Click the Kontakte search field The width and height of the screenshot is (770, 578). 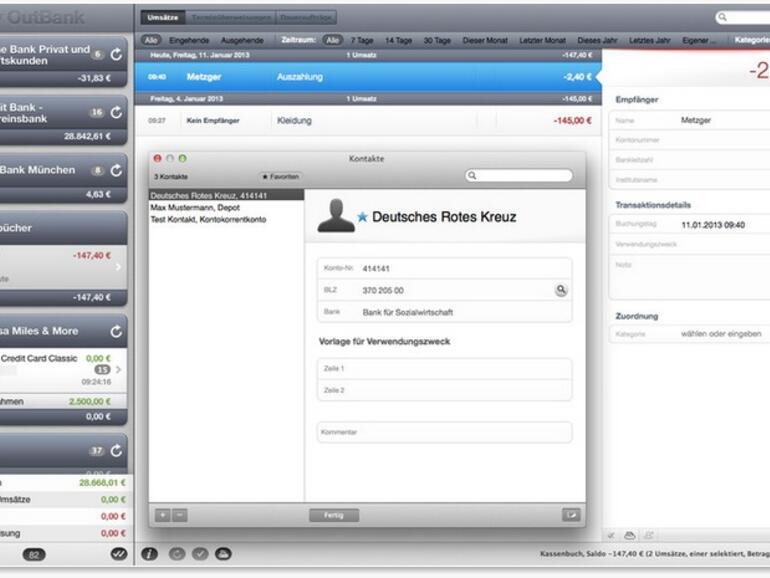519,175
